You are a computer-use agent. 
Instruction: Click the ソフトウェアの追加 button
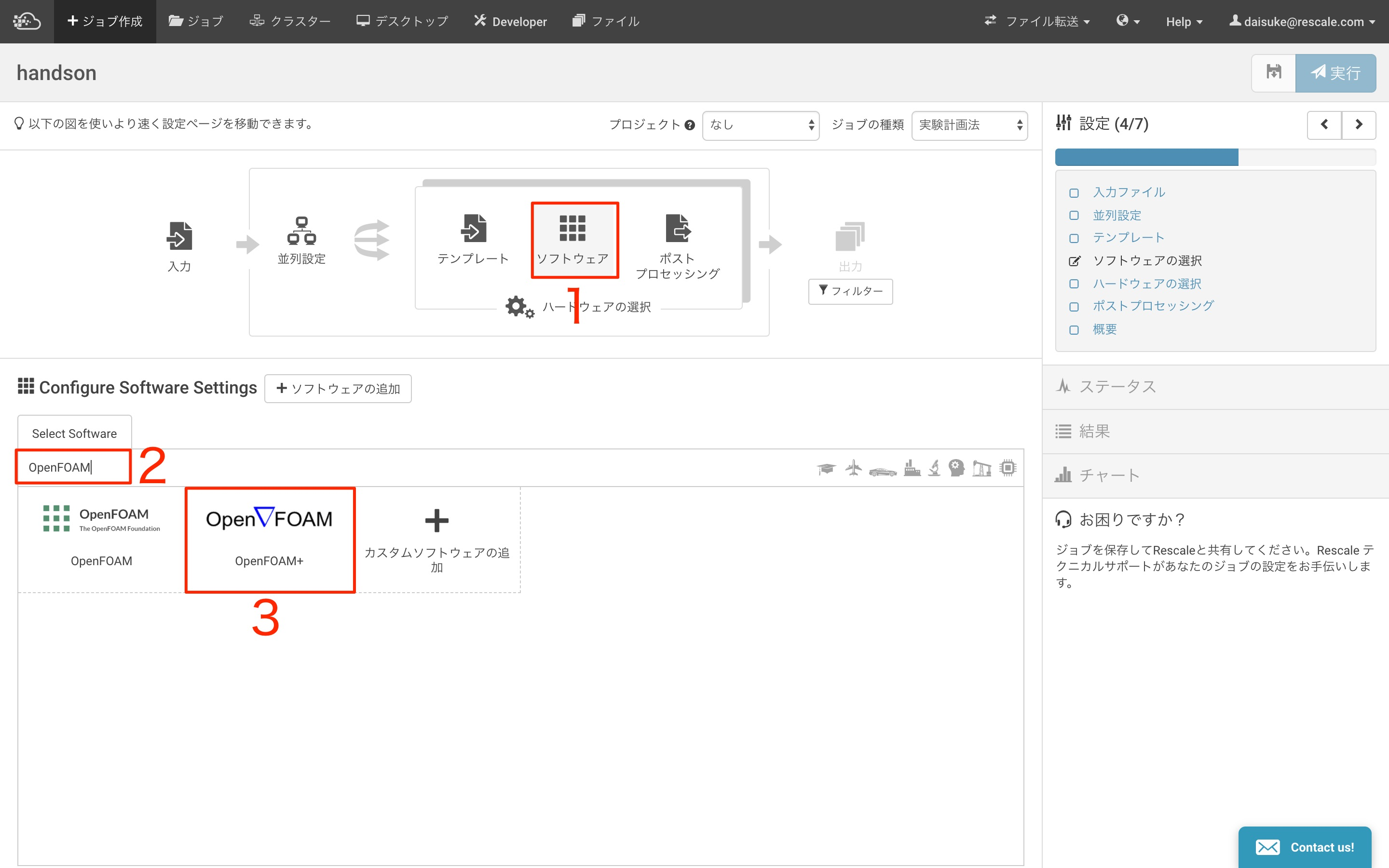click(x=338, y=389)
